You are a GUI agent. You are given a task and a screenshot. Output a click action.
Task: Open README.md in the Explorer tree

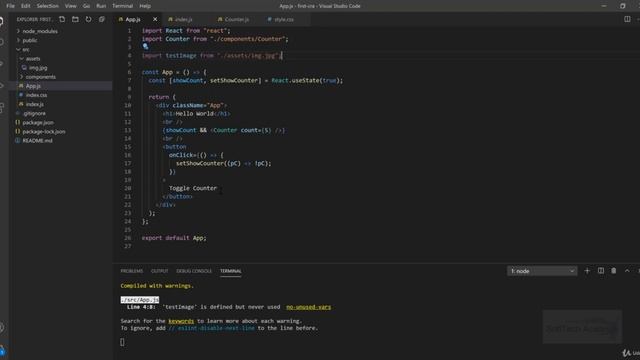(37, 140)
